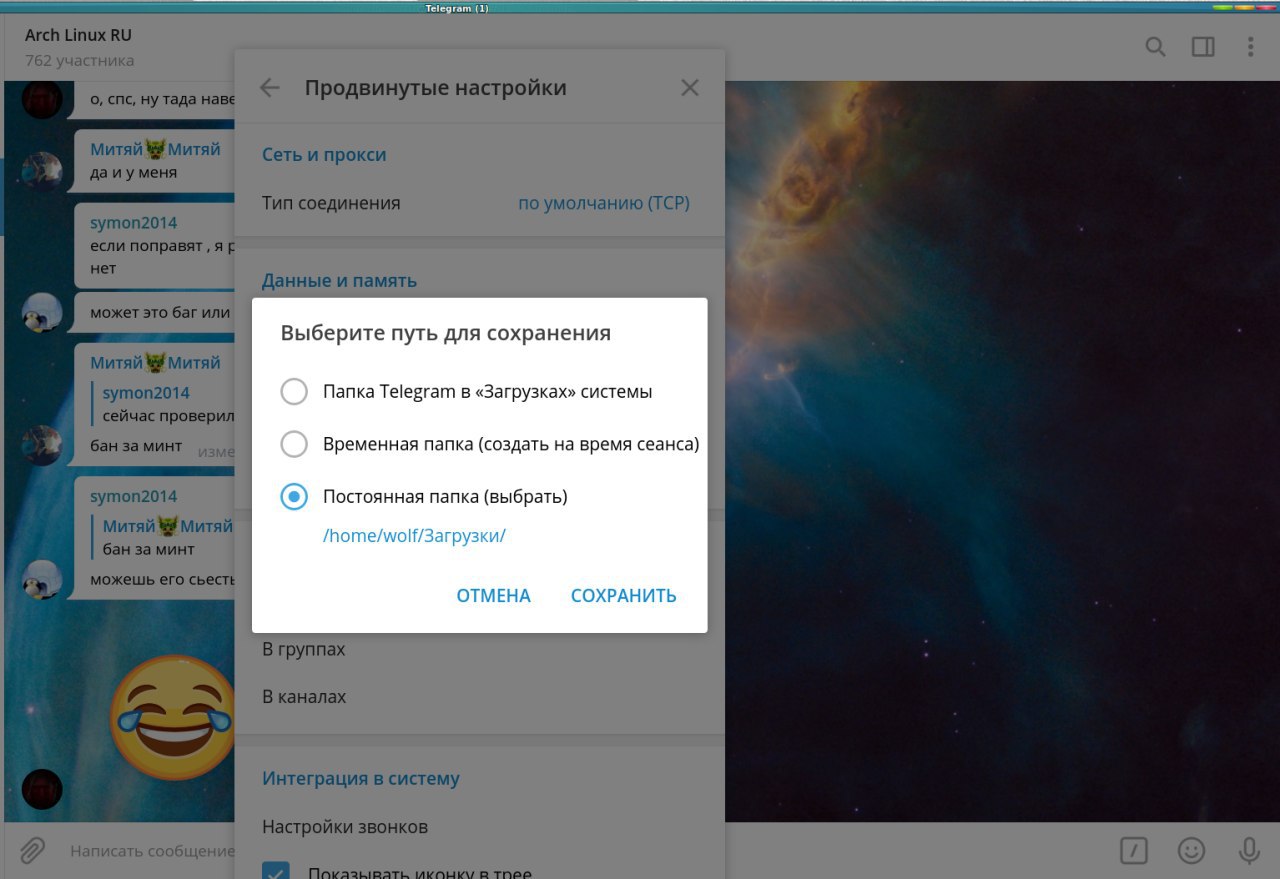
Task: Click the СОХРАНИТЬ button
Action: [623, 596]
